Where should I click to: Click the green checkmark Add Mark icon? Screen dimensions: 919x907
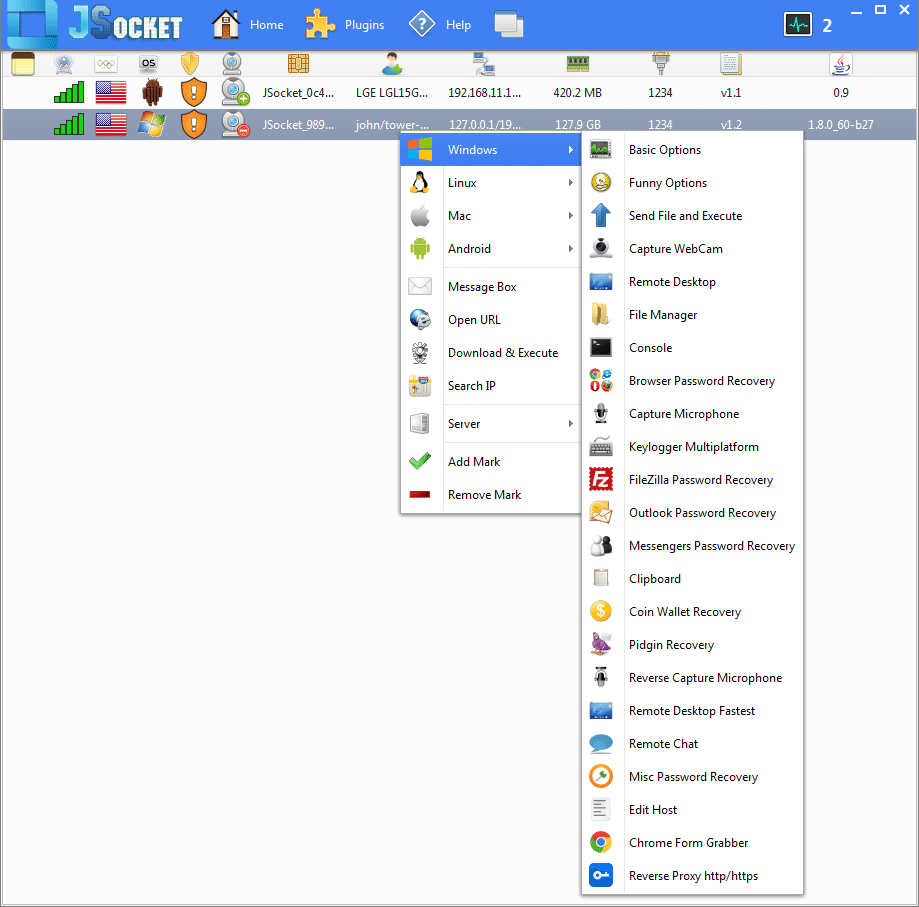420,462
